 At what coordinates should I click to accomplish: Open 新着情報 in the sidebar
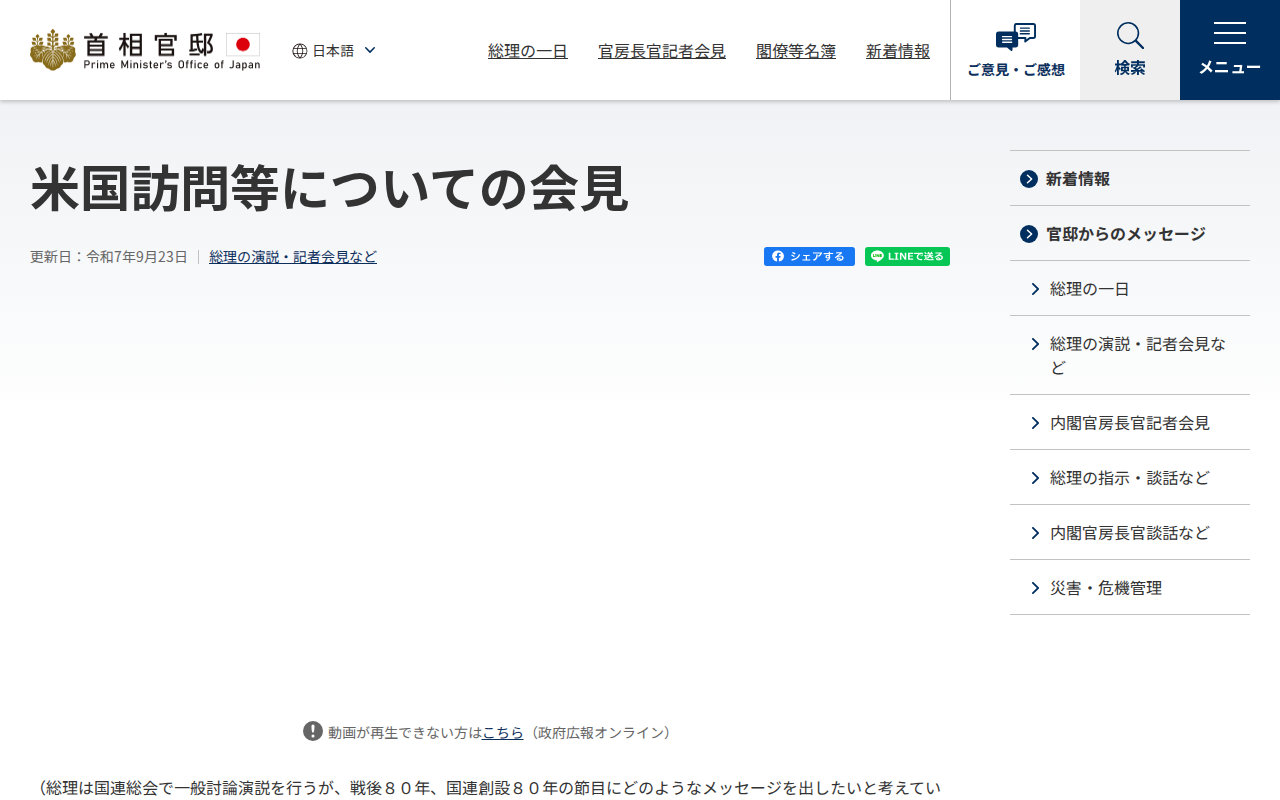pos(1078,179)
